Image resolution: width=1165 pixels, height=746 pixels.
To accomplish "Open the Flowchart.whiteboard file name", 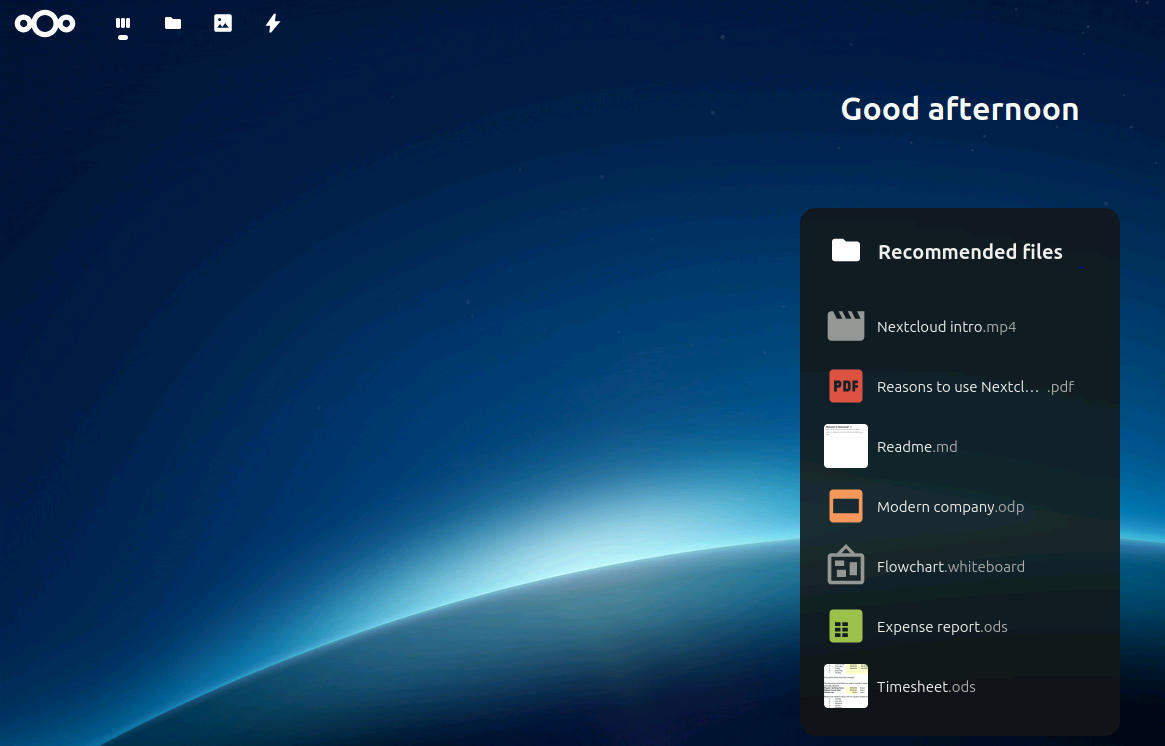I will click(950, 567).
